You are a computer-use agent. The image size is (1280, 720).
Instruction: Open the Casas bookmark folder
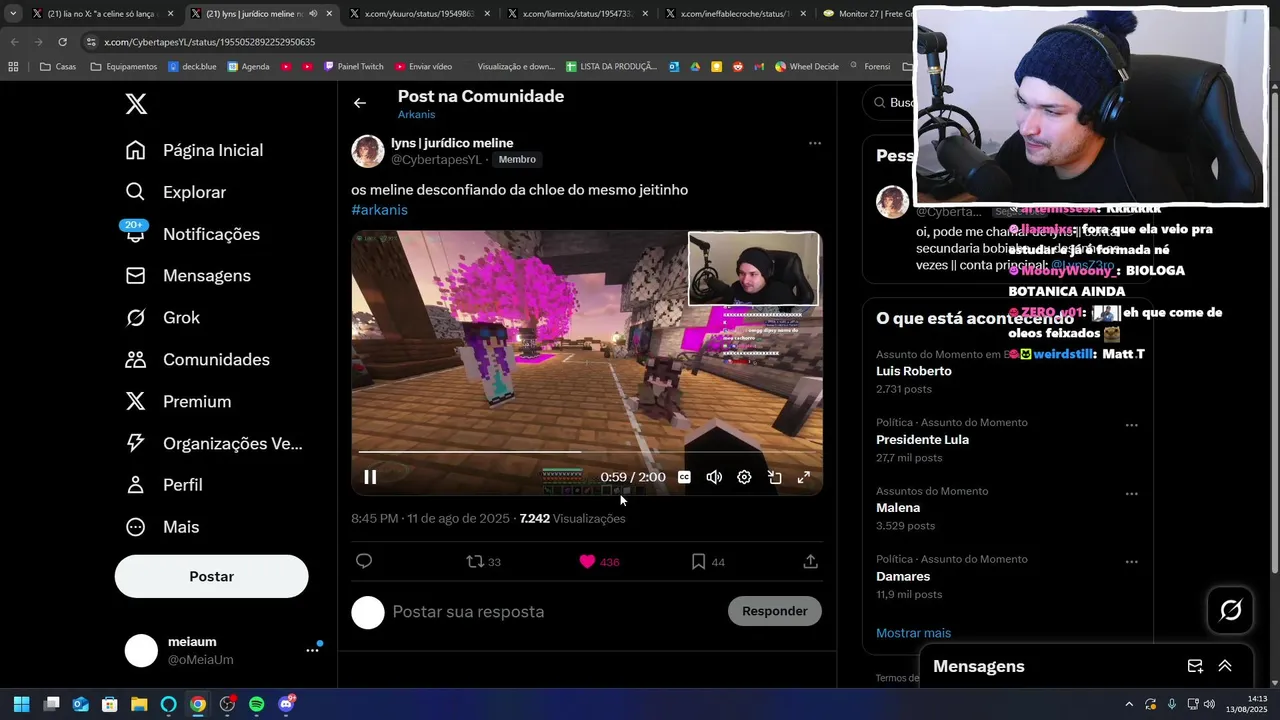coord(58,67)
